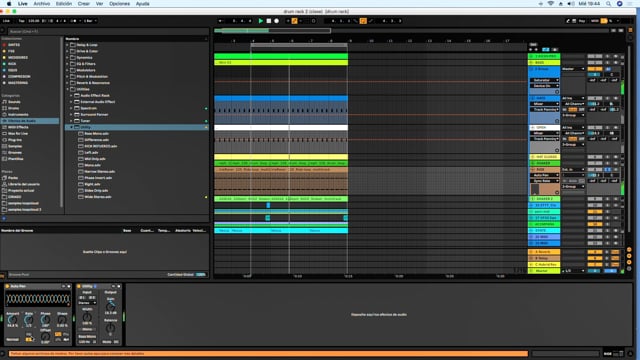The height and width of the screenshot is (360, 640).
Task: Open the Crear menu
Action: click(x=84, y=4)
